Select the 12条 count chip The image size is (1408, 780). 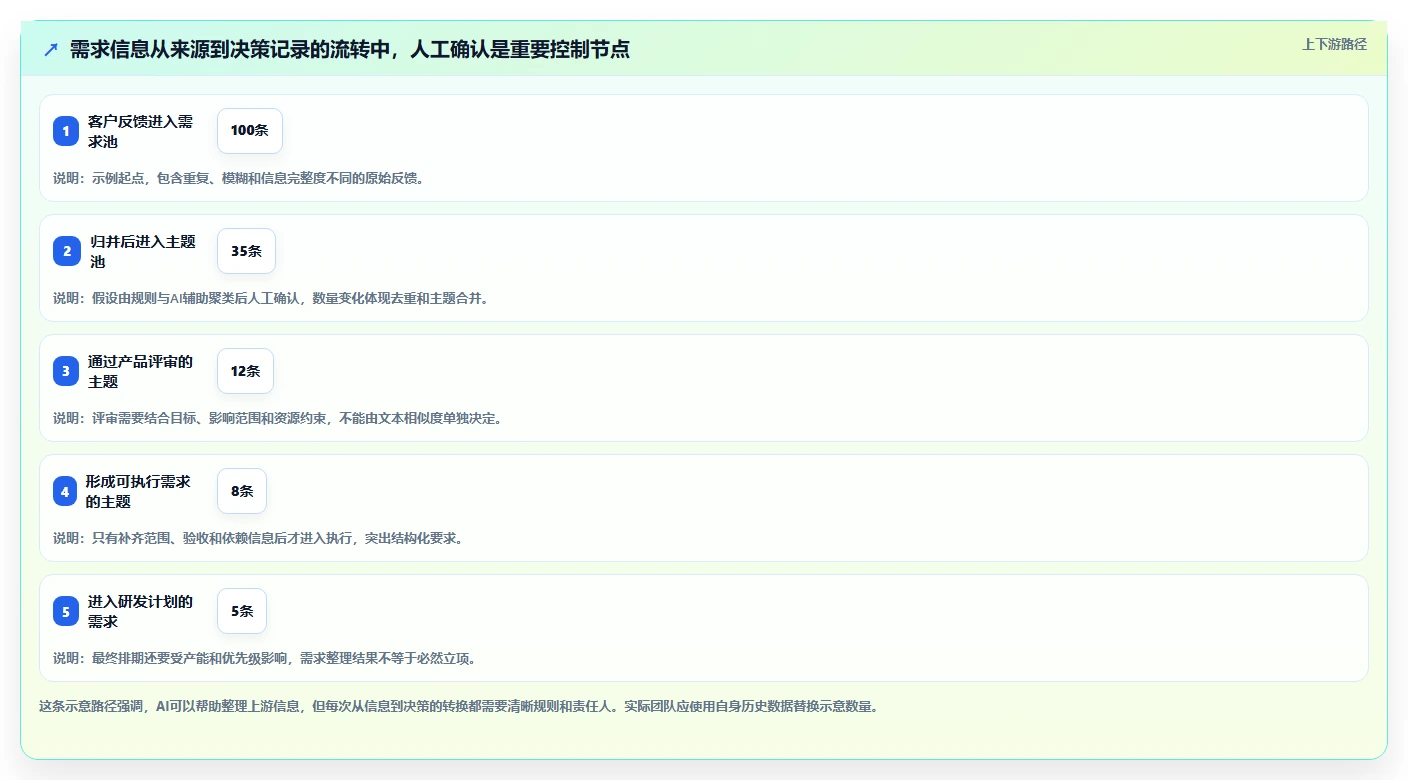[x=245, y=371]
